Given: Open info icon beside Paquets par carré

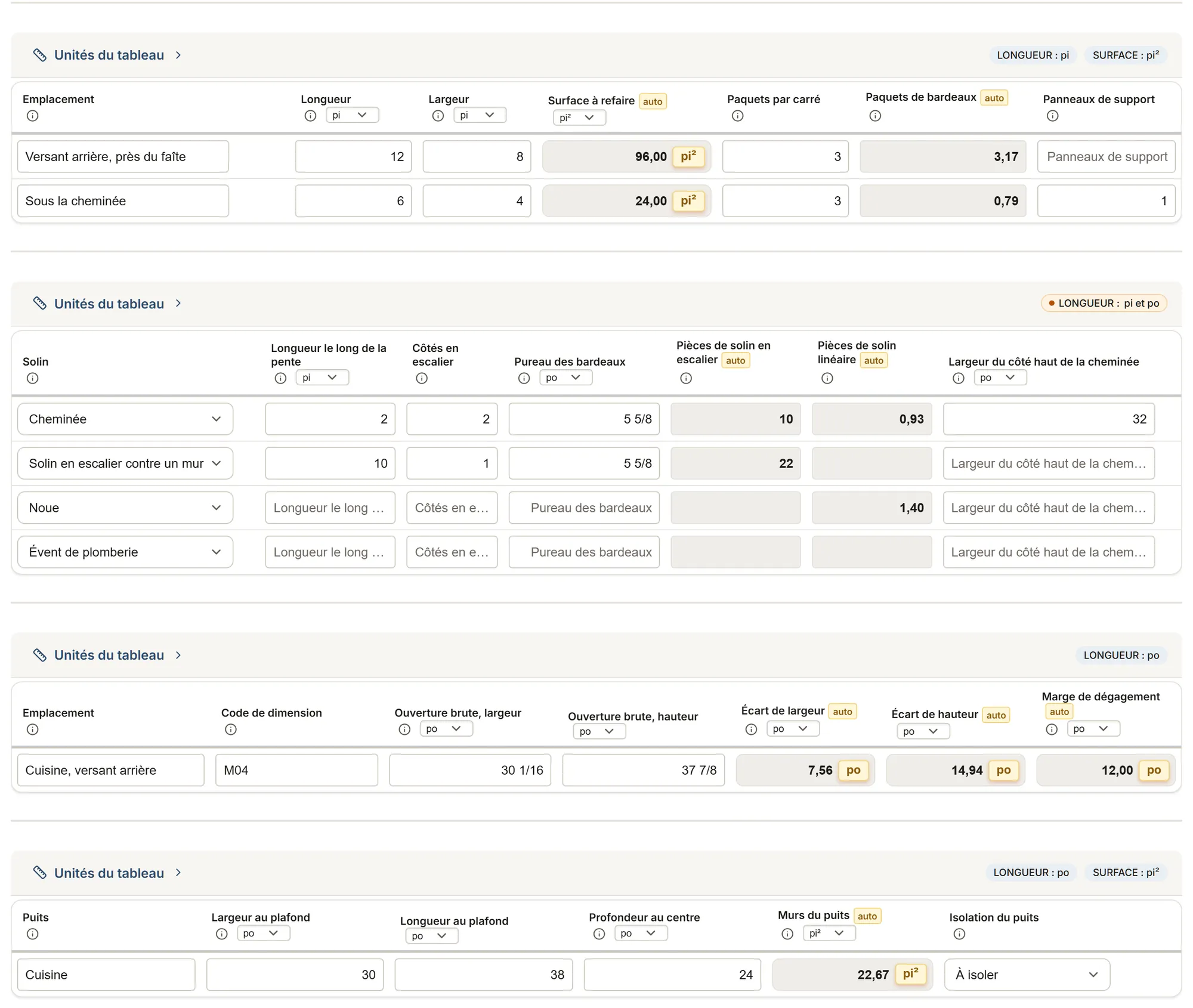Looking at the screenshot, I should pyautogui.click(x=737, y=116).
